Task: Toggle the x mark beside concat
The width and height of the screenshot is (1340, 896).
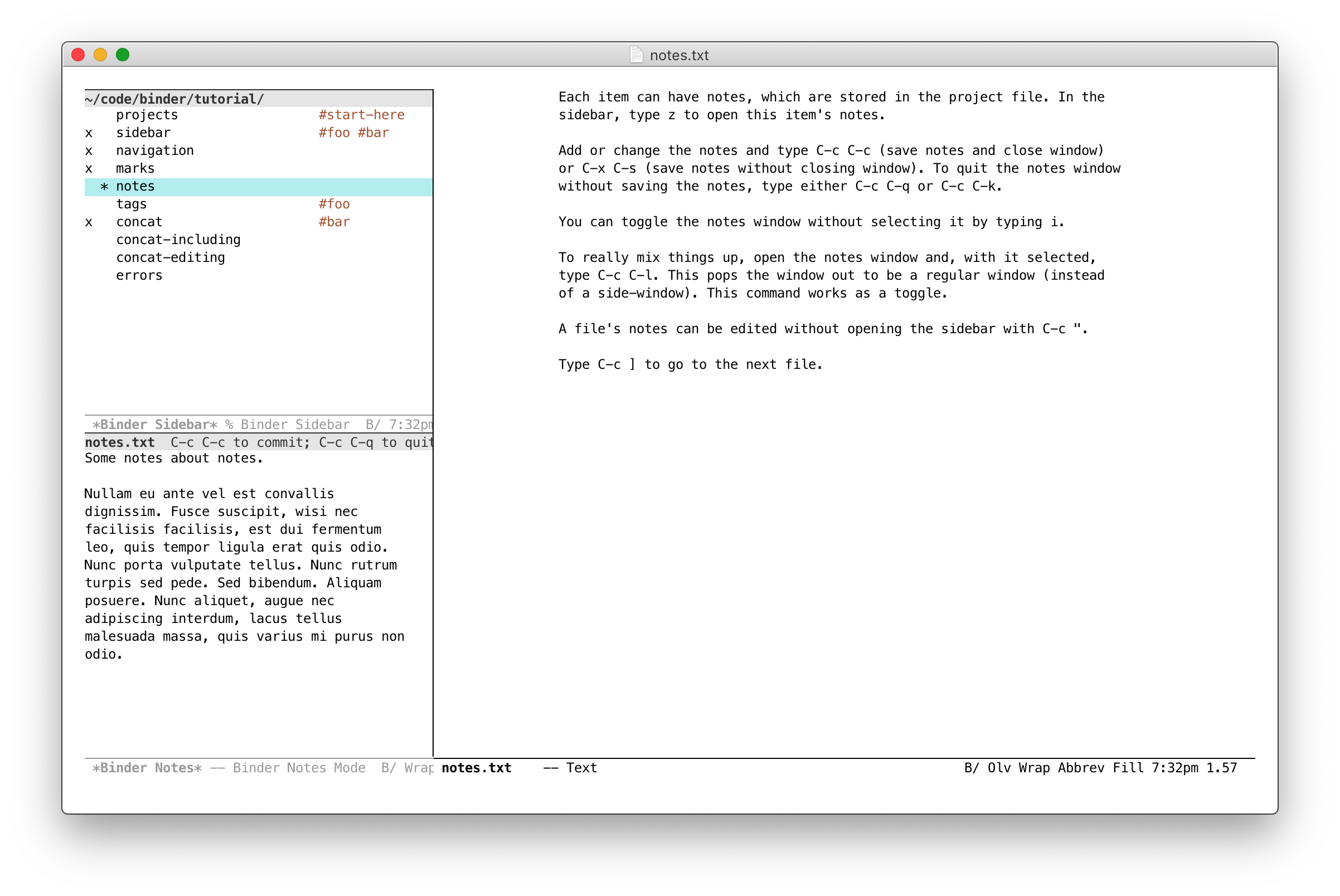Action: [88, 222]
